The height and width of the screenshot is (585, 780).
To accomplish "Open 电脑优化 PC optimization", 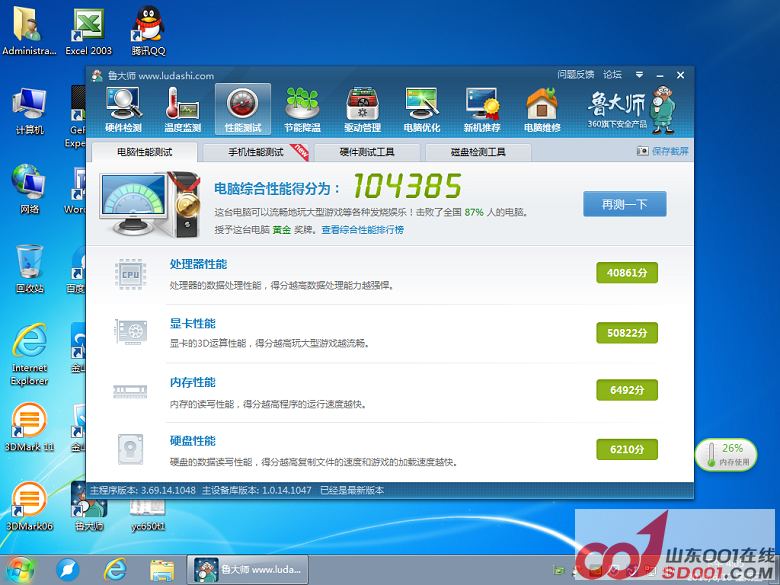I will (422, 109).
